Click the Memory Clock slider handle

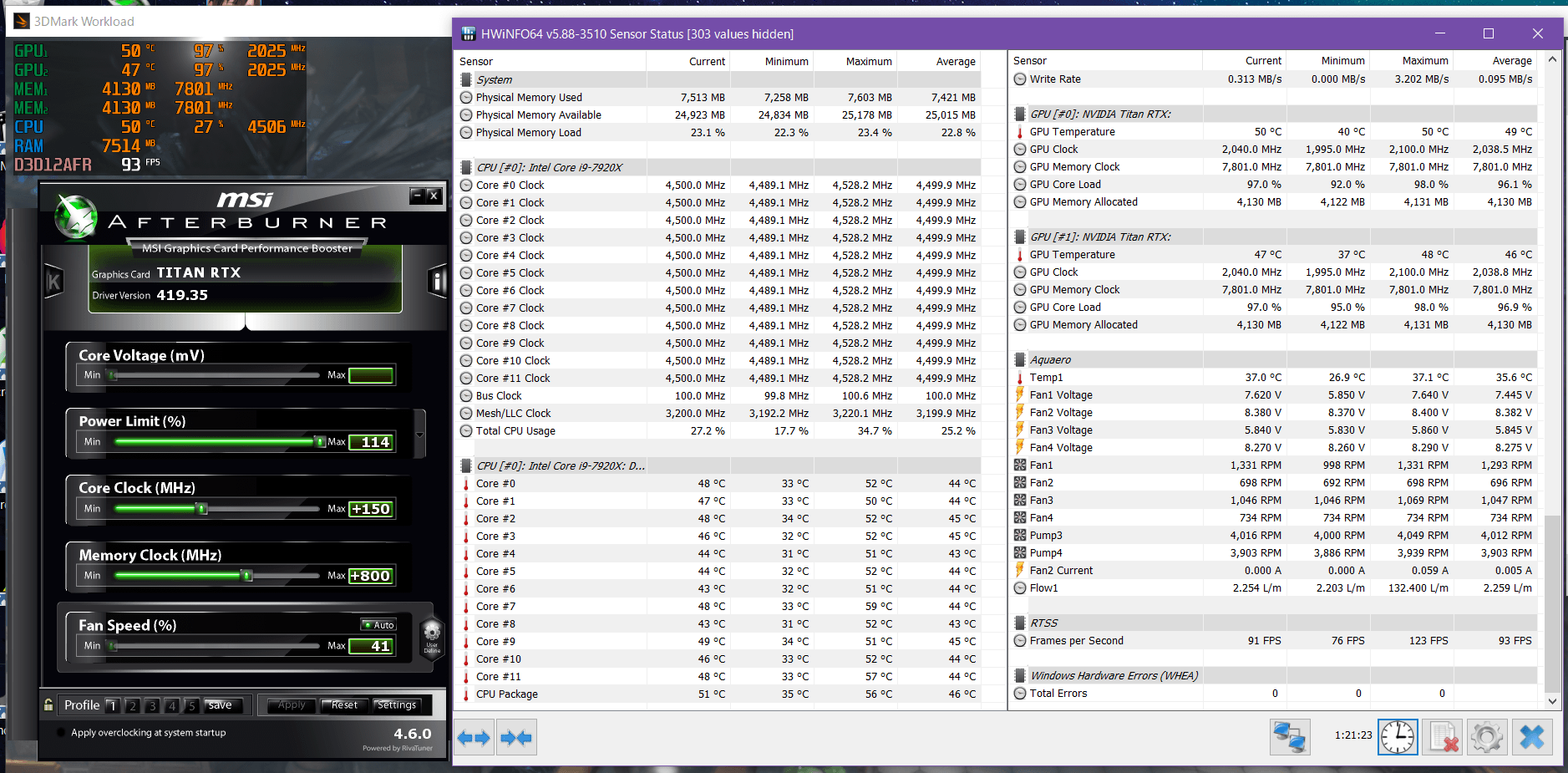point(246,575)
